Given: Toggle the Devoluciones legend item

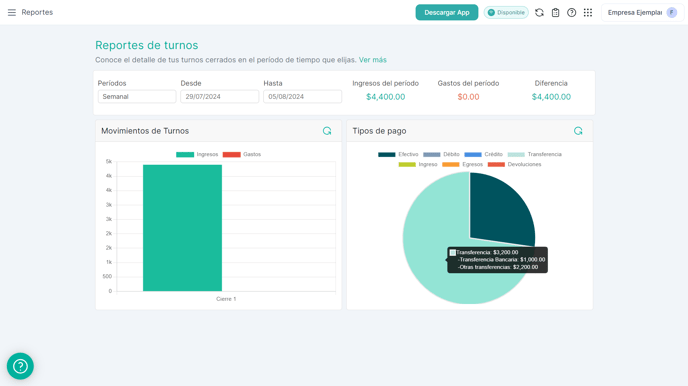Looking at the screenshot, I should click(514, 164).
